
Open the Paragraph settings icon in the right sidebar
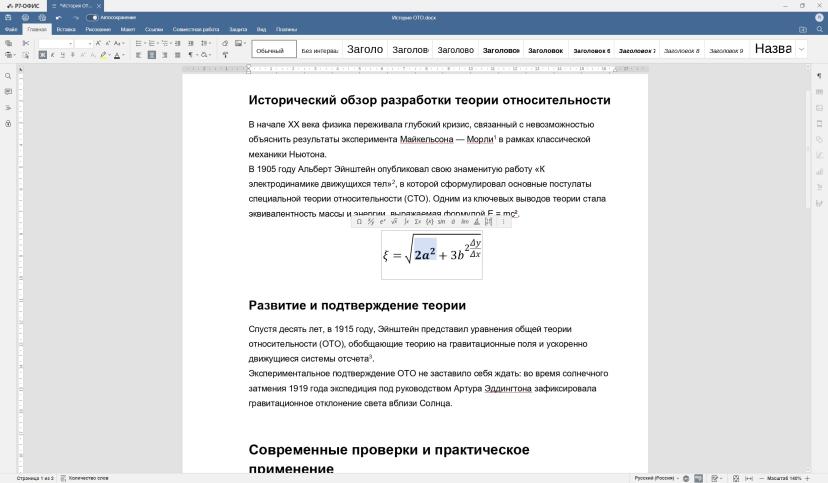point(819,76)
